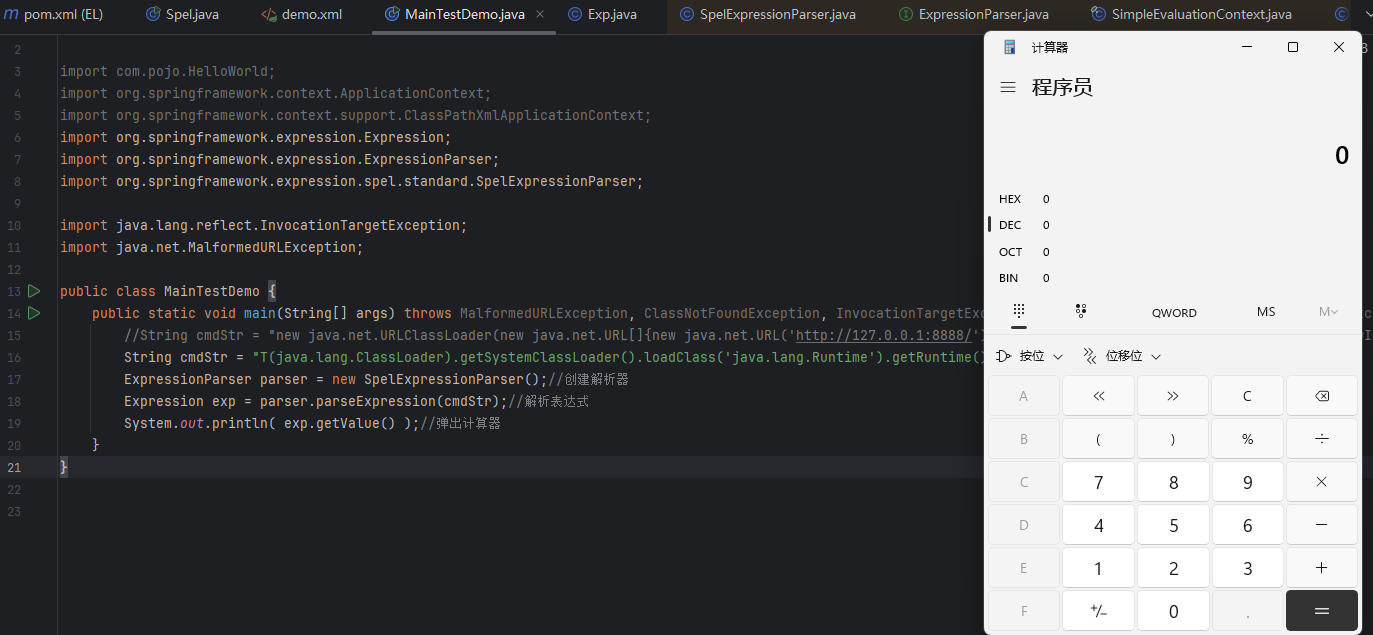This screenshot has height=635, width=1373.
Task: Click the C clear key
Action: pyautogui.click(x=1247, y=396)
